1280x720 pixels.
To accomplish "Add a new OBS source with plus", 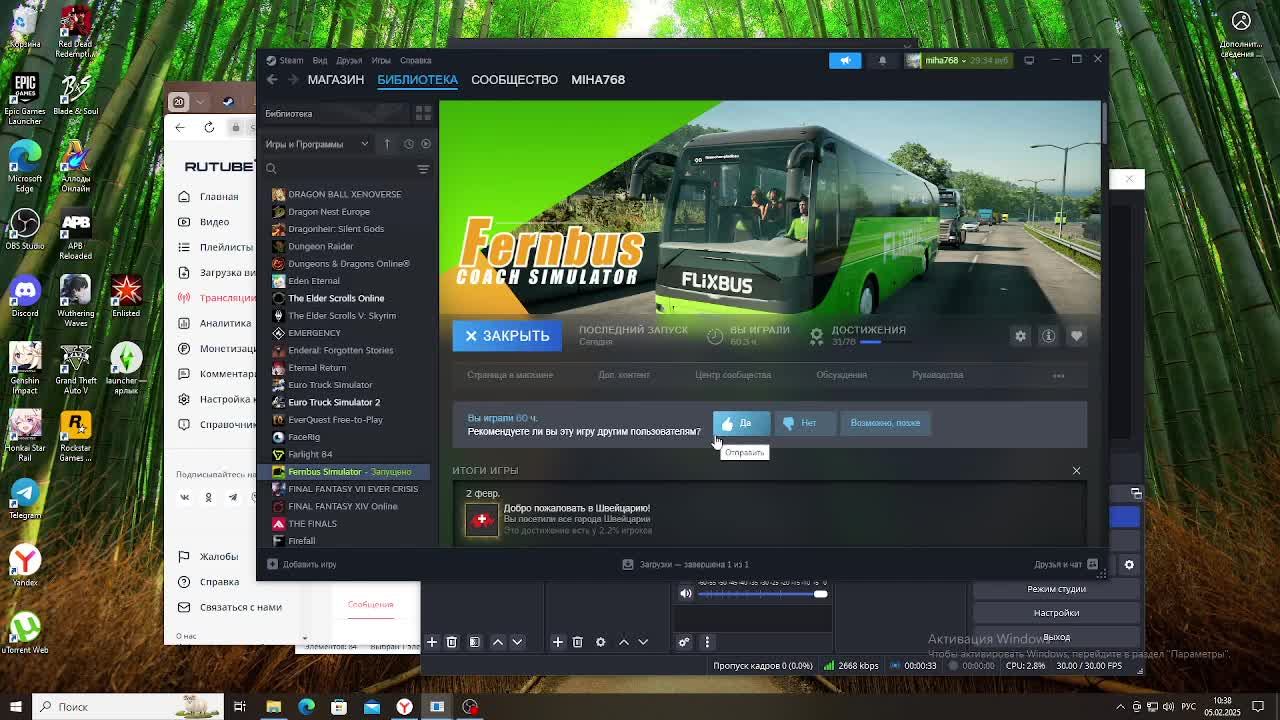I will (x=558, y=642).
